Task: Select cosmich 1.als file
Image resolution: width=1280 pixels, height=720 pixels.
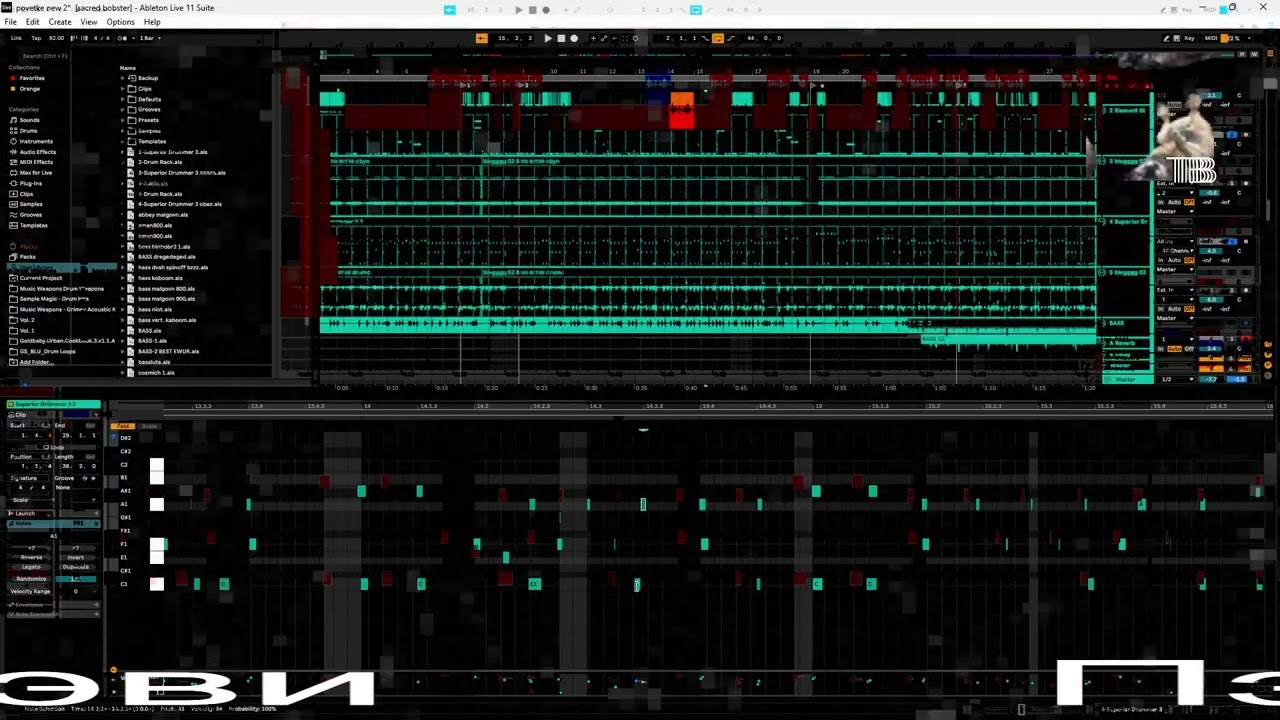Action: pos(156,372)
